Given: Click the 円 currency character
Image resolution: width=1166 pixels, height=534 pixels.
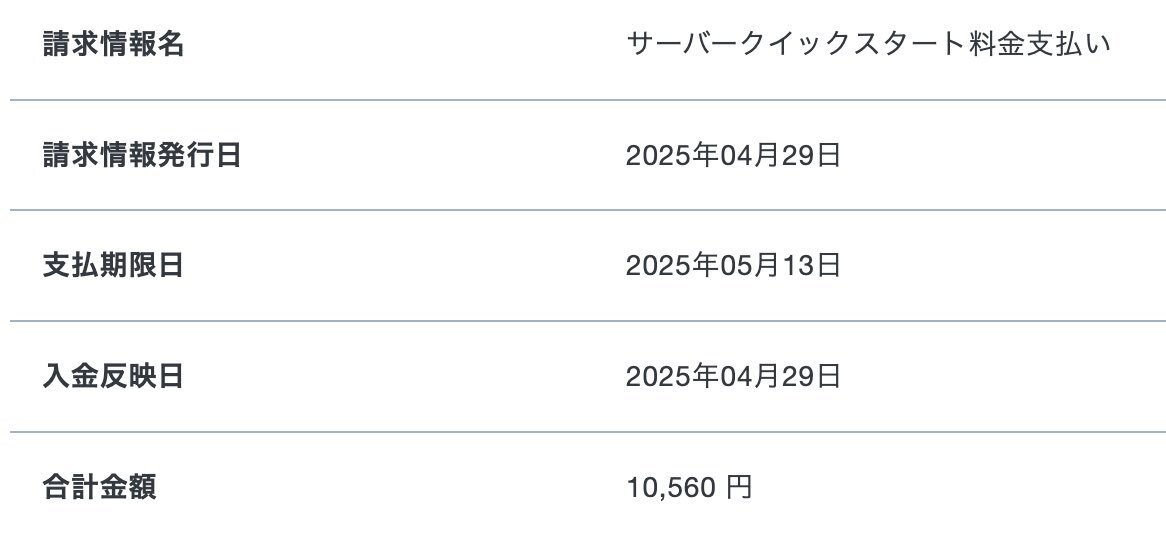Looking at the screenshot, I should point(739,488).
